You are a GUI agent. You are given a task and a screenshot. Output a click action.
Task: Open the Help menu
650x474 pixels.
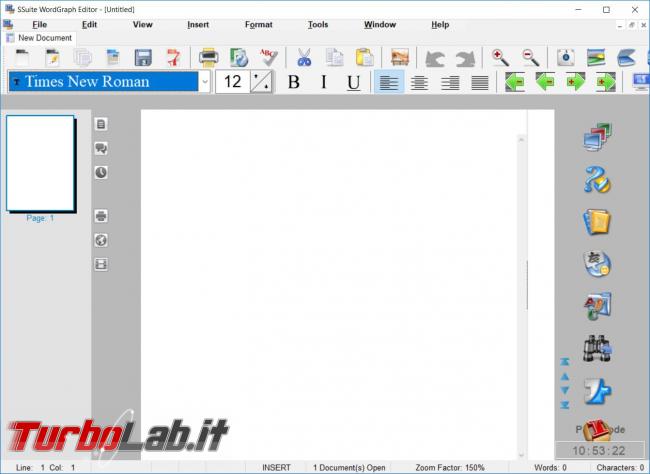(x=440, y=24)
